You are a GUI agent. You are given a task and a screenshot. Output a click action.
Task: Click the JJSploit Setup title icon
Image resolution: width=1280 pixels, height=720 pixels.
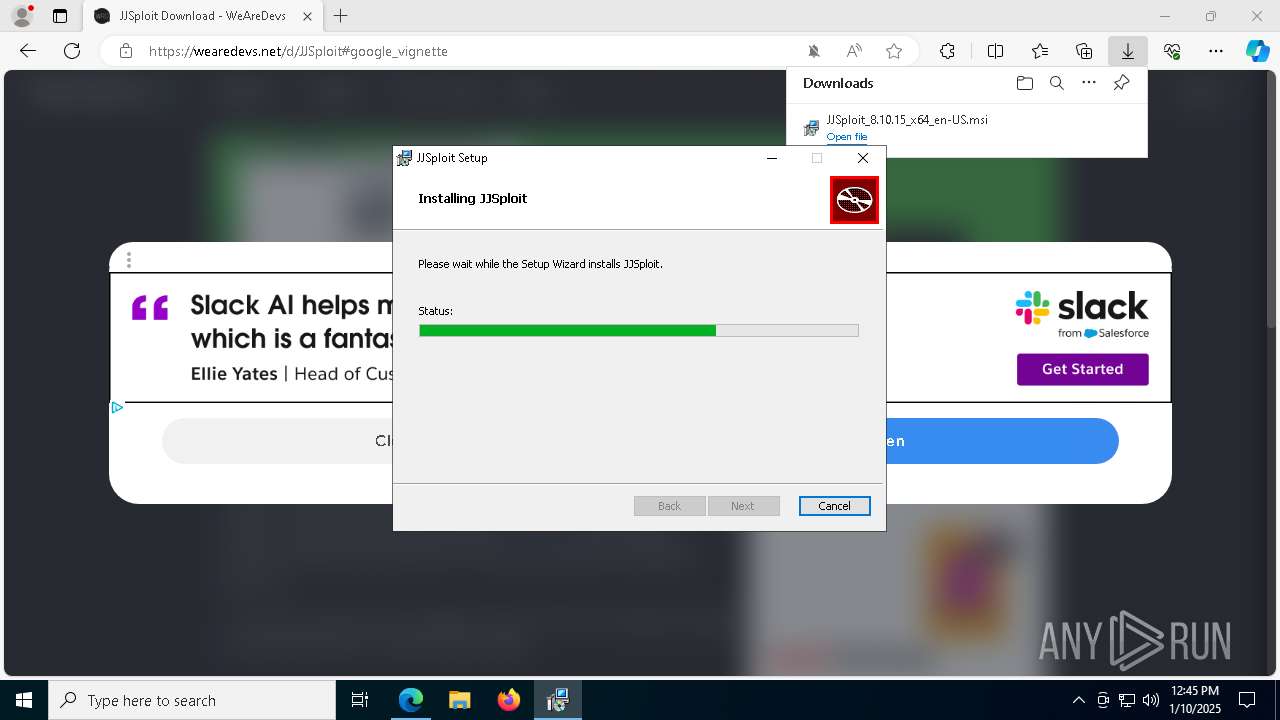(x=404, y=158)
